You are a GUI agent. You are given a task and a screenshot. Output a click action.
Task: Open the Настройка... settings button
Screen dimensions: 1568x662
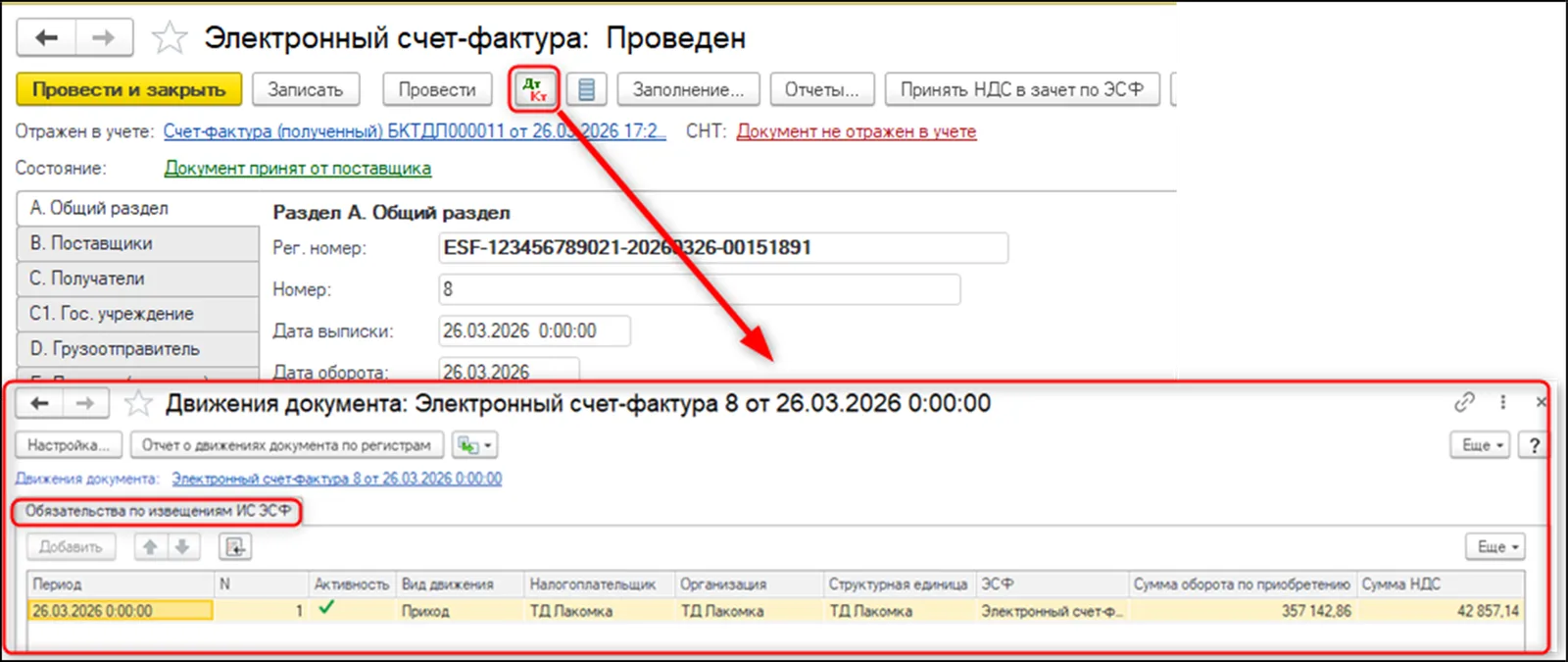pos(69,445)
